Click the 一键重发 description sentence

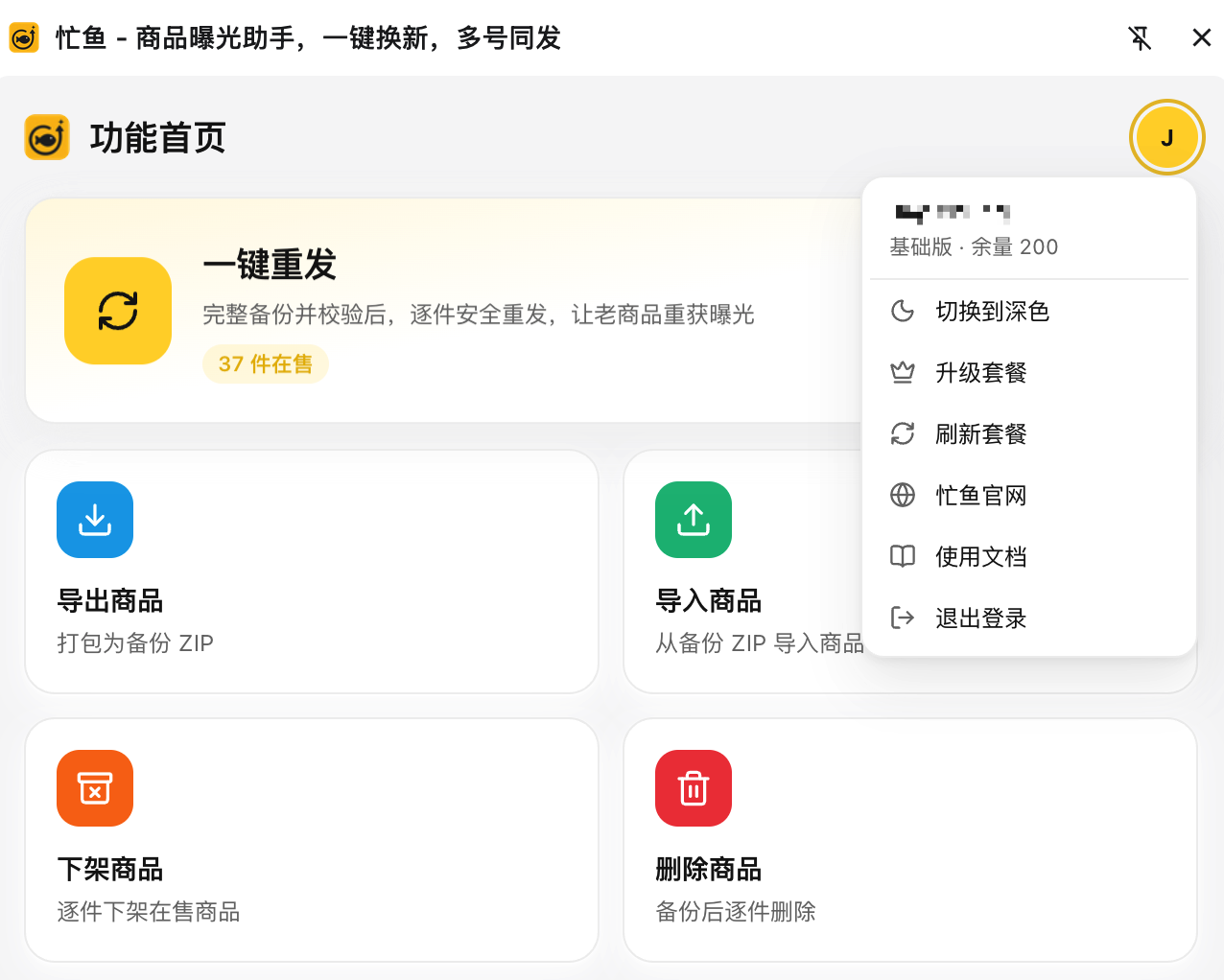479,315
